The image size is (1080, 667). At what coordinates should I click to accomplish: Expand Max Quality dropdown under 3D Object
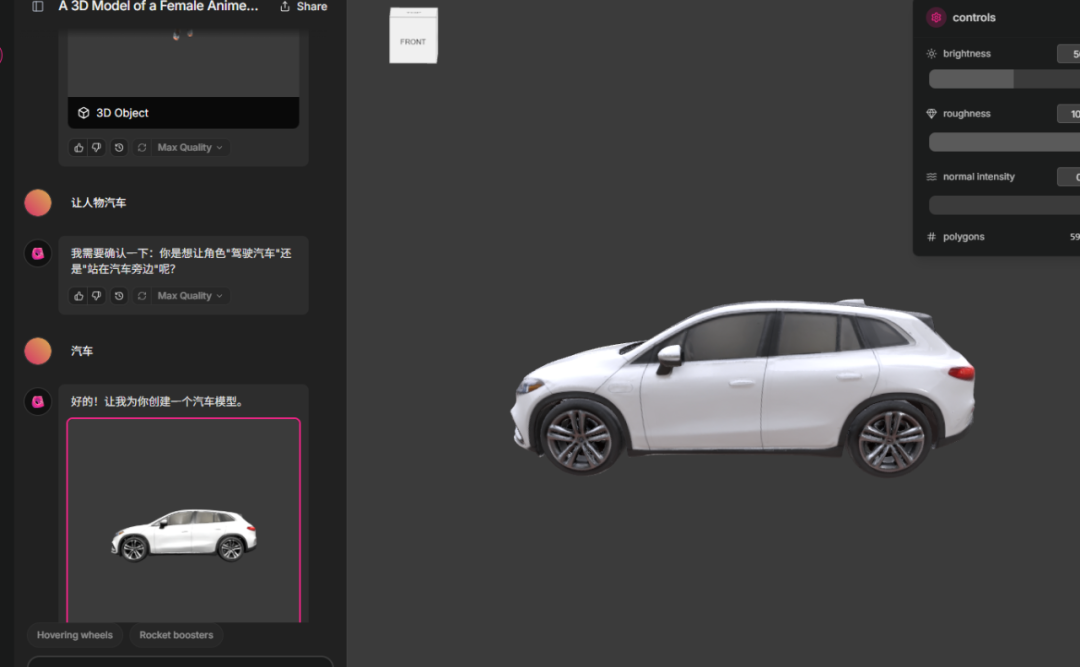[190, 148]
